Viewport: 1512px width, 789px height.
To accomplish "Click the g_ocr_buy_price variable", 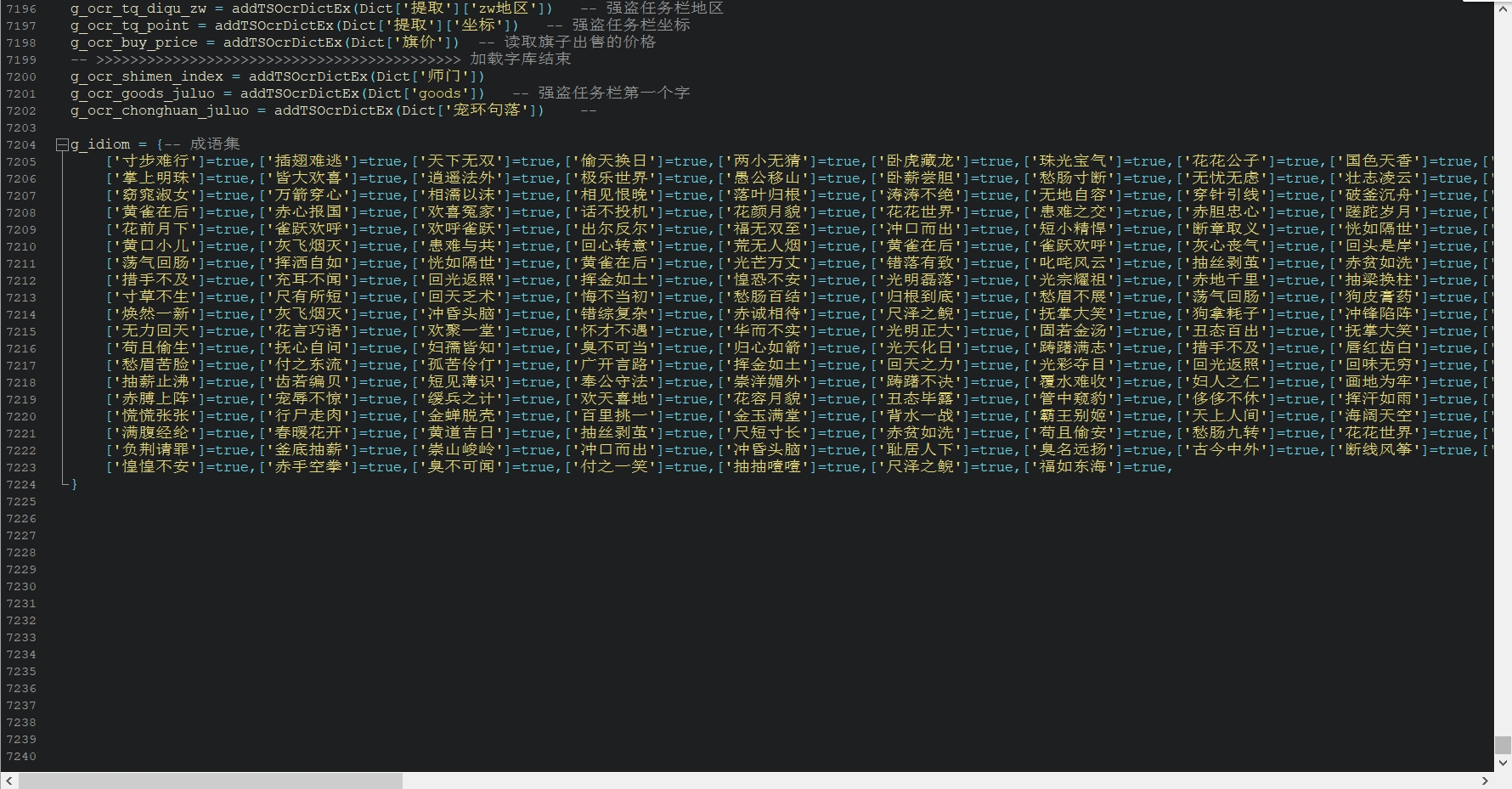I will 133,42.
